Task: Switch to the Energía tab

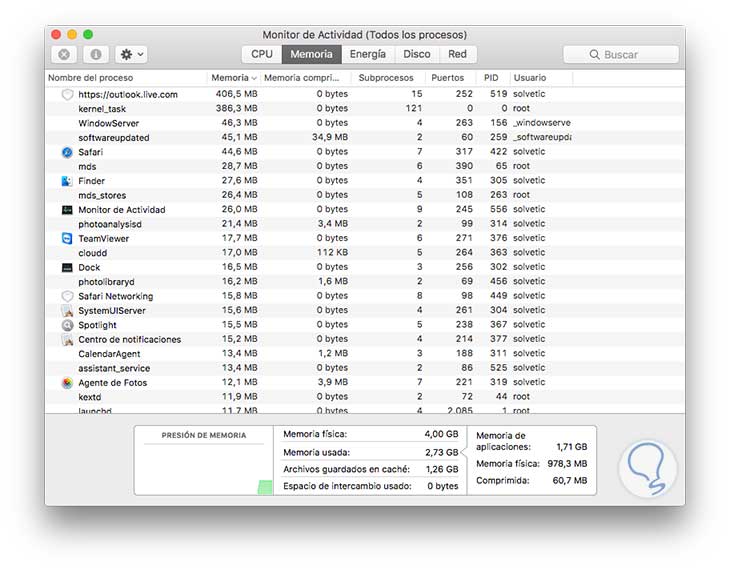Action: 368,54
